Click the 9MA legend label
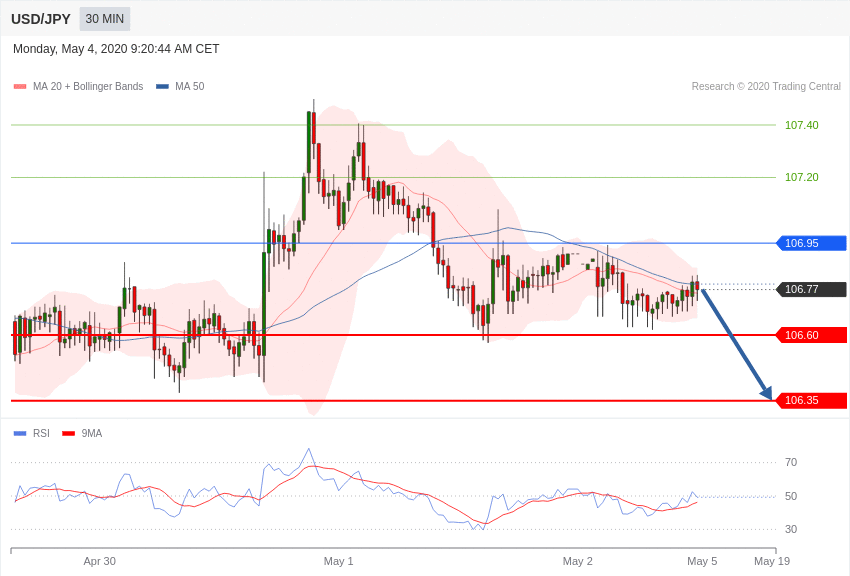The width and height of the screenshot is (850, 576). pyautogui.click(x=92, y=433)
